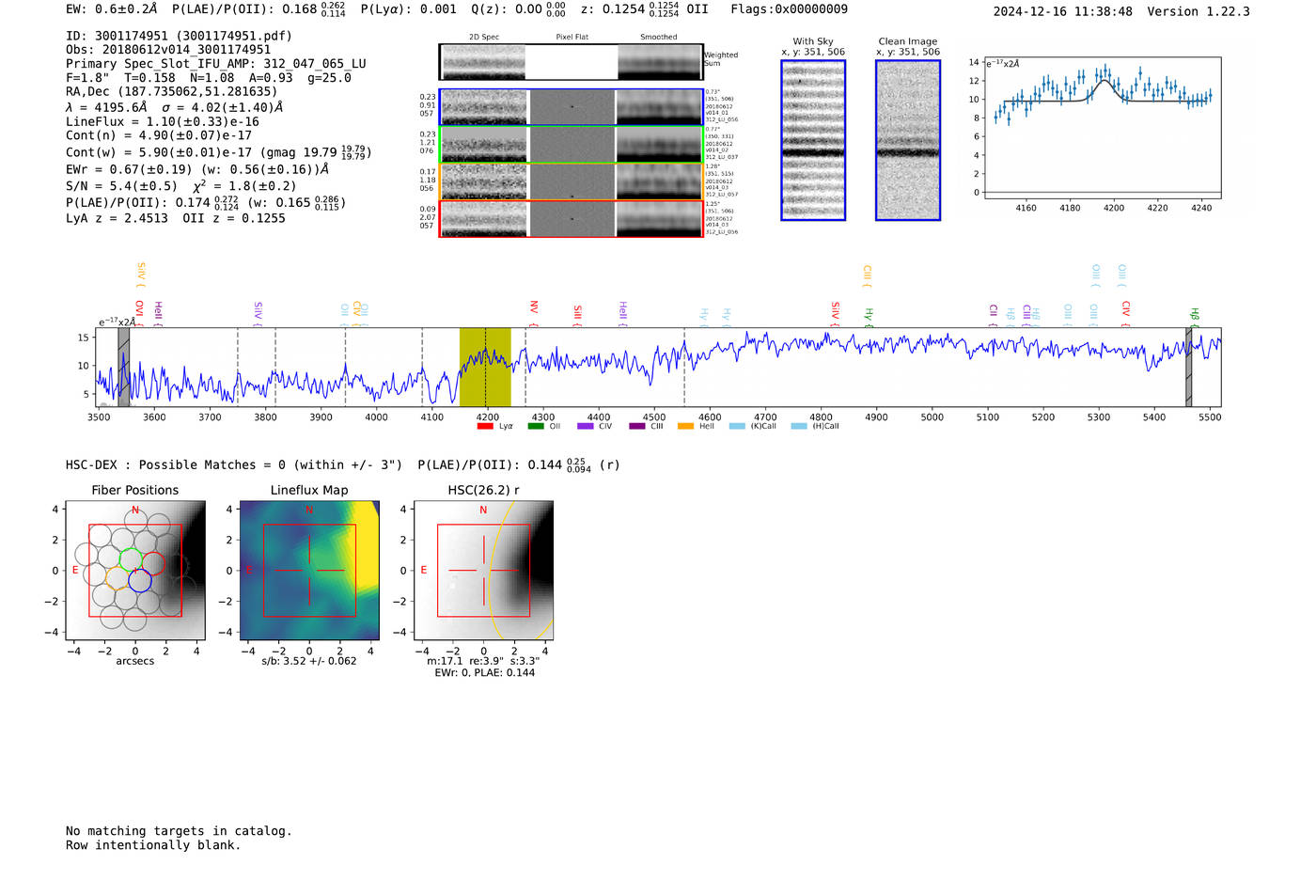The image size is (1316, 896).
Task: Click the red NV line label
Action: tap(534, 309)
